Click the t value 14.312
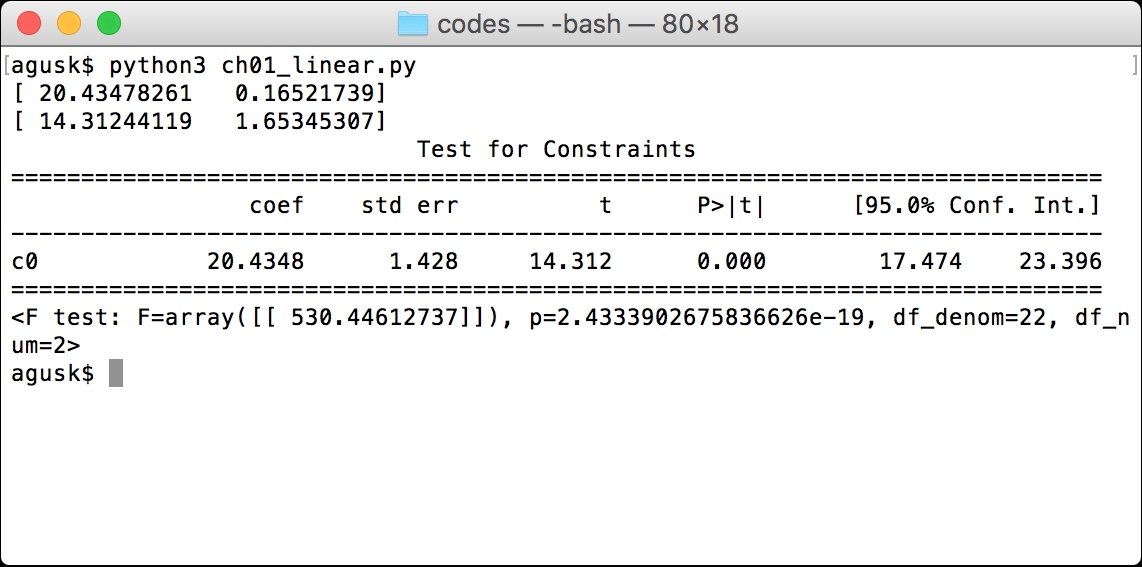 point(571,261)
